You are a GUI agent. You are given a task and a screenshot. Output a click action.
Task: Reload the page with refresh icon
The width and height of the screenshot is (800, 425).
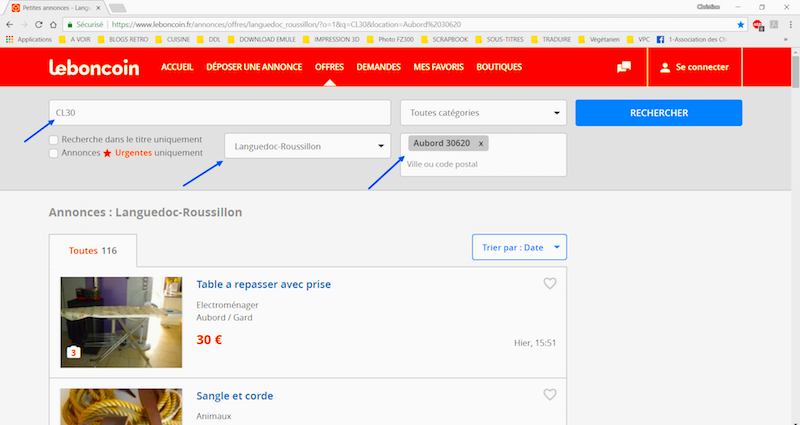click(x=39, y=24)
